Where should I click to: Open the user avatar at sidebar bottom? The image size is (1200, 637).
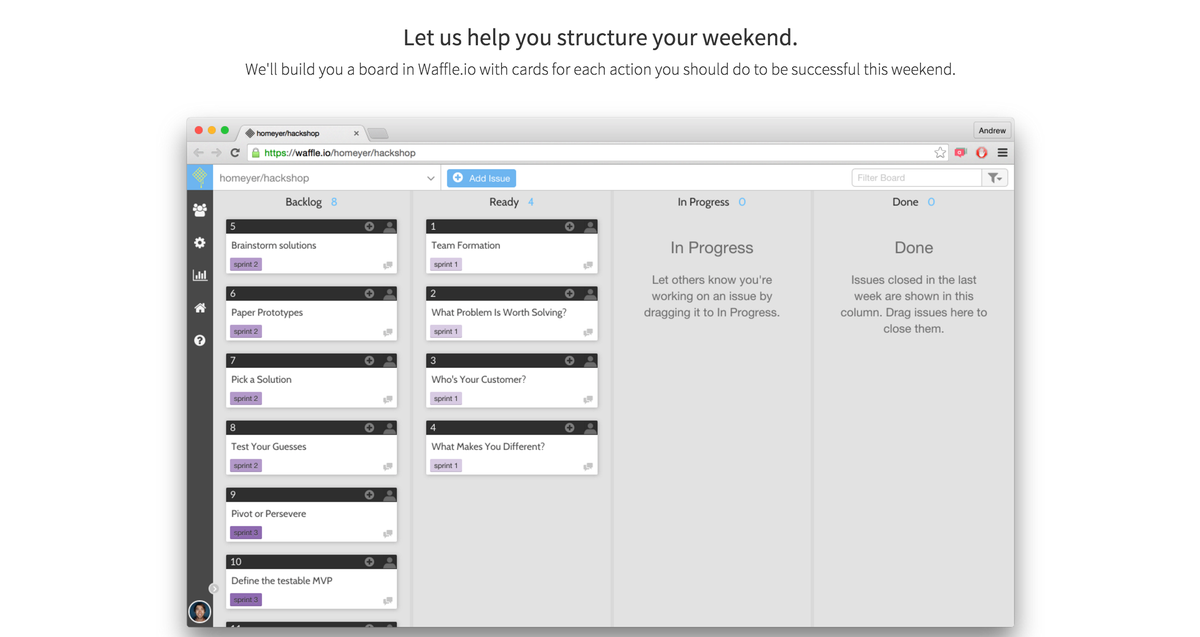[x=200, y=611]
